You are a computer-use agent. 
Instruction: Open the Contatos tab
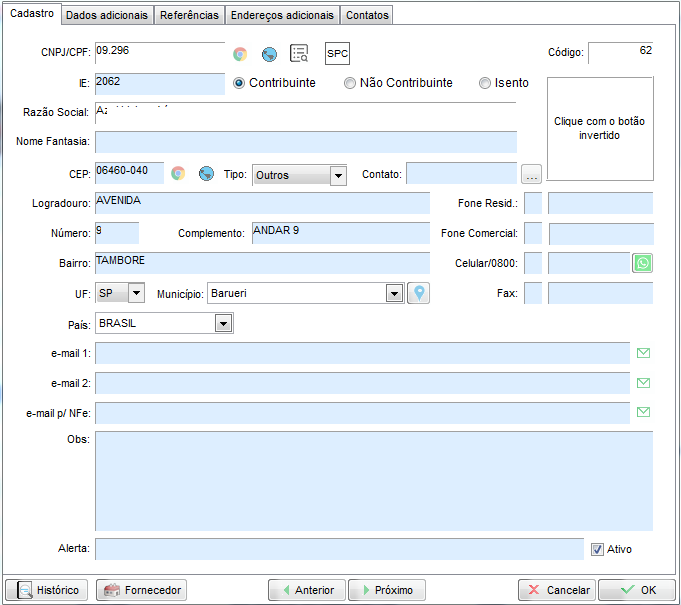(x=367, y=15)
